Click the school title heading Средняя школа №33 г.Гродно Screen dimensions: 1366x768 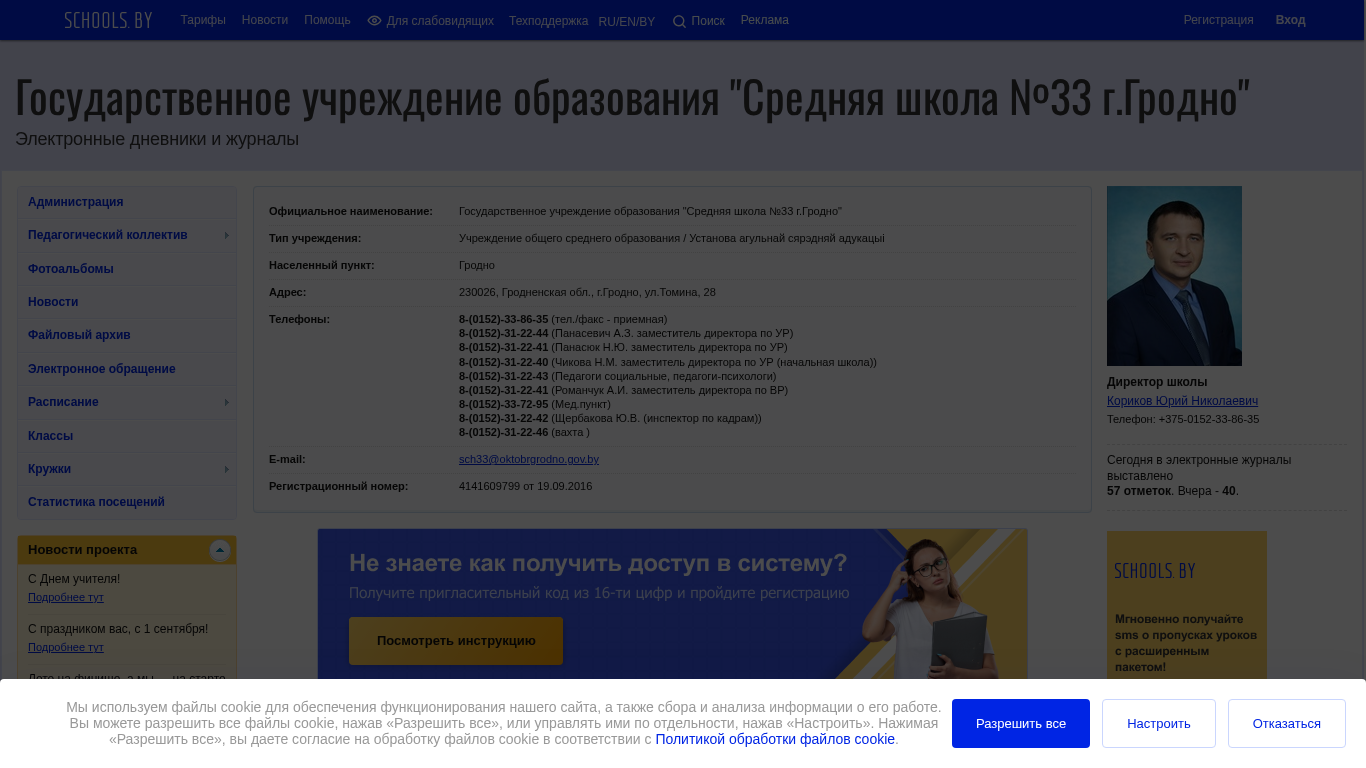click(x=633, y=97)
